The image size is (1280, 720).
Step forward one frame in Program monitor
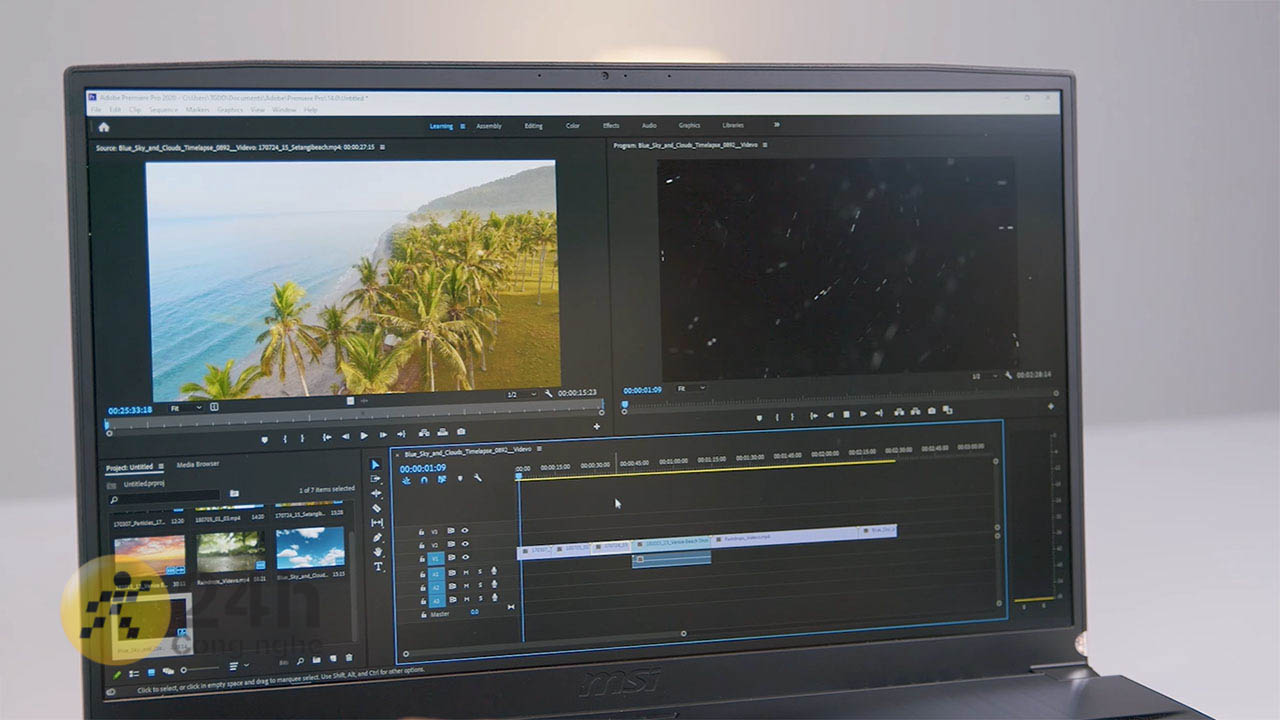click(x=863, y=414)
